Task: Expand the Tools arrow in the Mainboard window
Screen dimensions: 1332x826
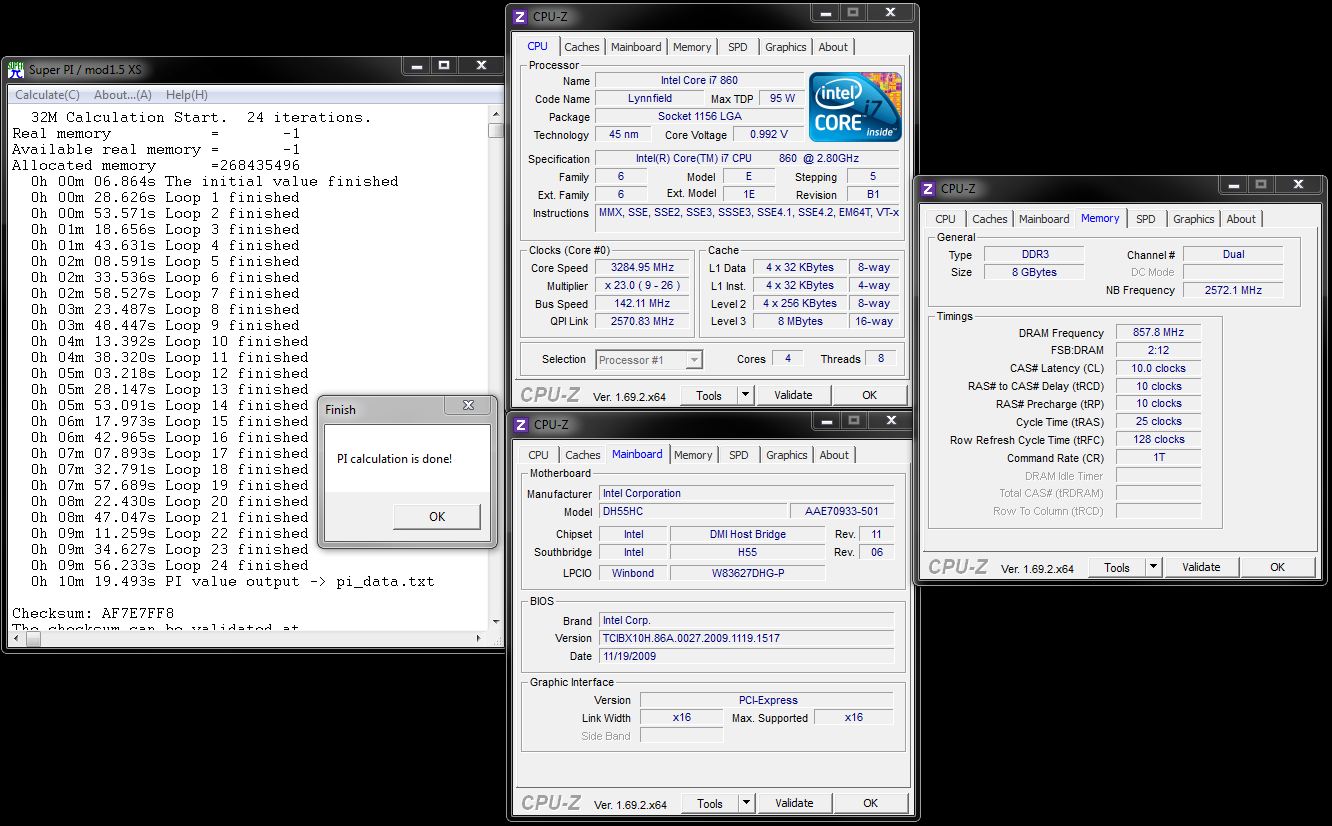Action: [x=746, y=803]
